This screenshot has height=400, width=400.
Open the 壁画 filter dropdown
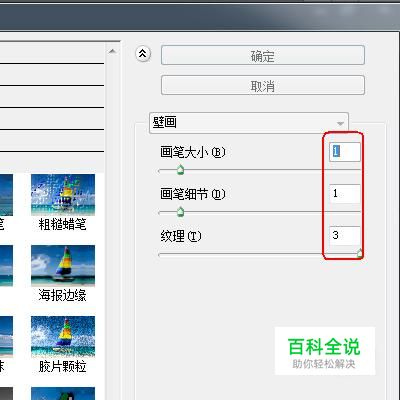(x=249, y=123)
